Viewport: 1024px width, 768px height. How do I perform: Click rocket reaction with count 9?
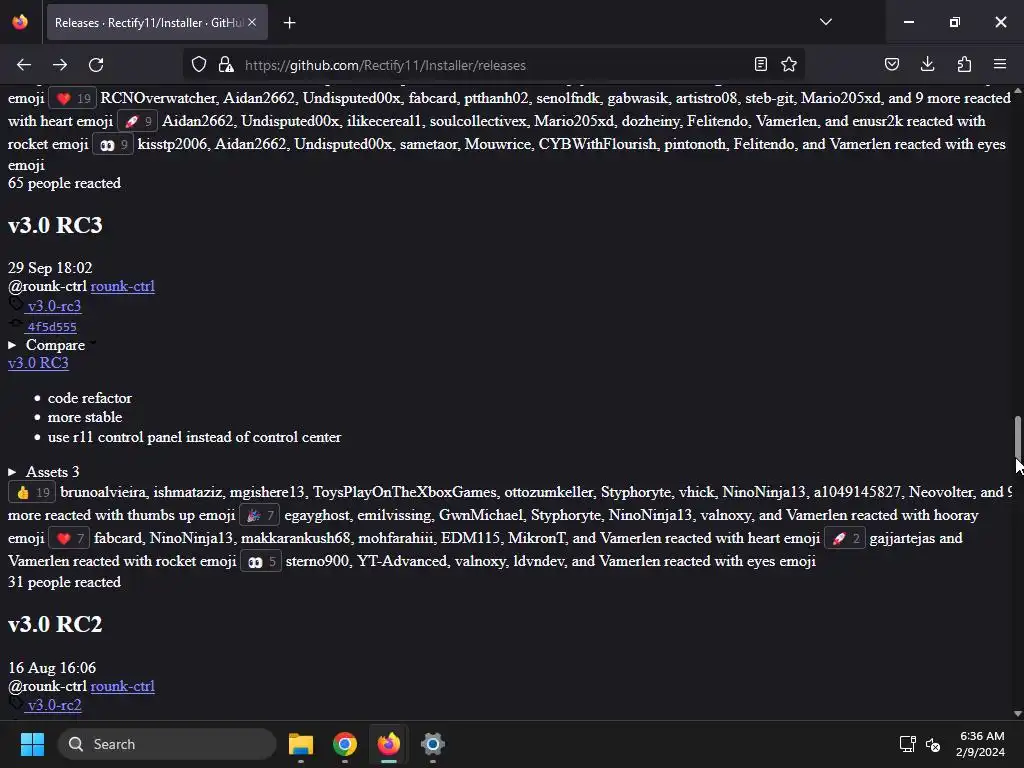[x=138, y=121]
